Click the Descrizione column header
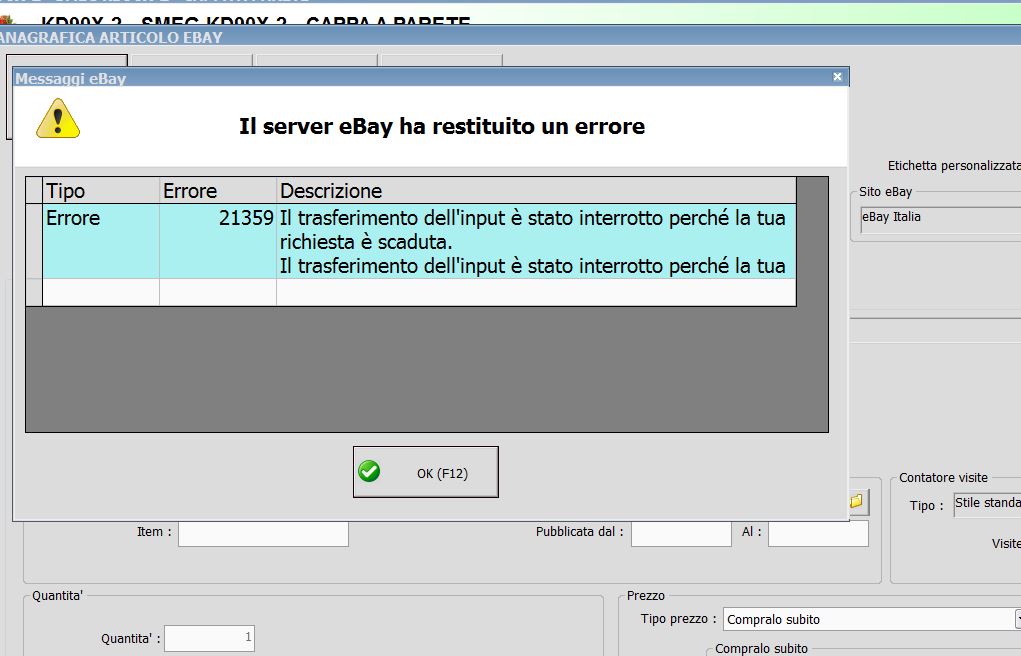This screenshot has width=1021, height=656. click(536, 191)
